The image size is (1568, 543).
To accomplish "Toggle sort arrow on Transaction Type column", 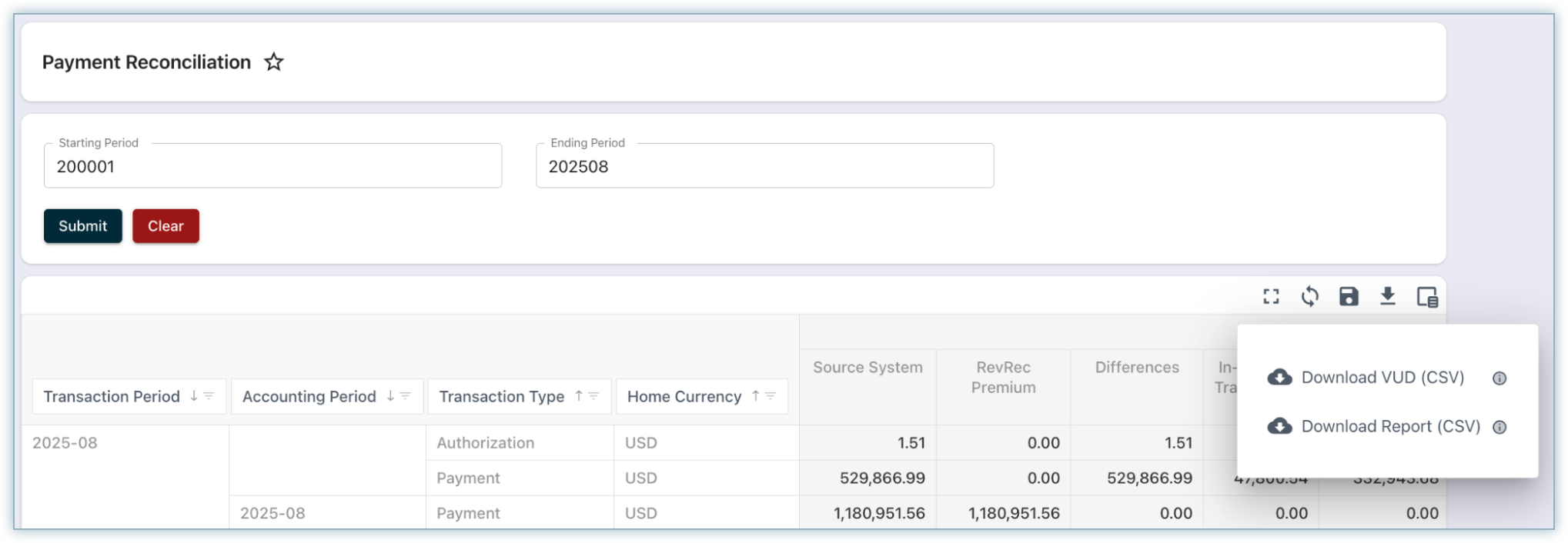I will (578, 396).
